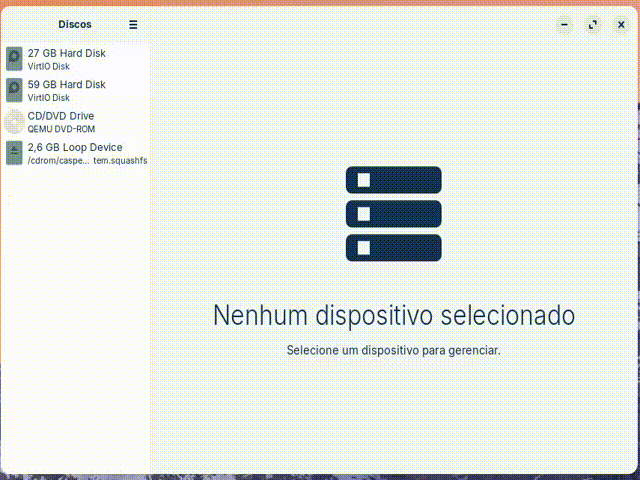Click the /cdrom/casper squashfs path text
640x480 pixels.
click(x=87, y=160)
